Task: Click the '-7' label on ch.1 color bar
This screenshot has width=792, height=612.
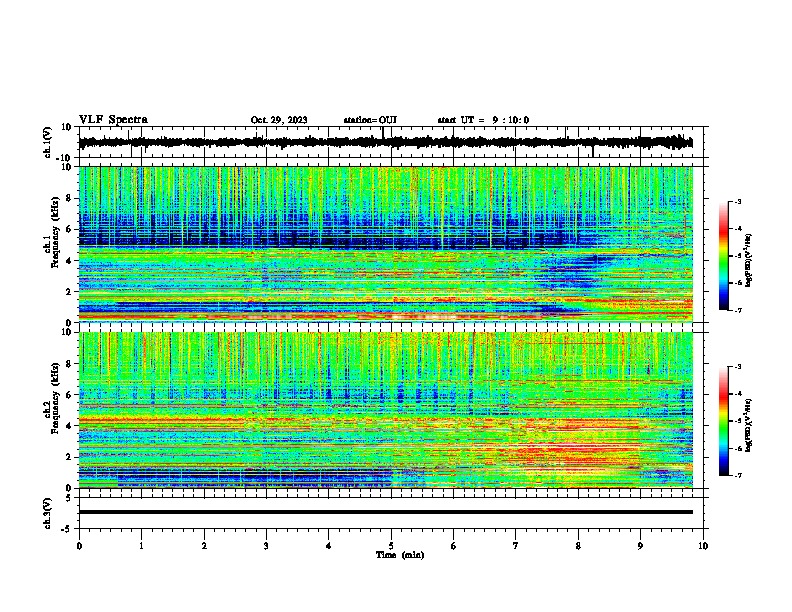Action: click(x=738, y=310)
